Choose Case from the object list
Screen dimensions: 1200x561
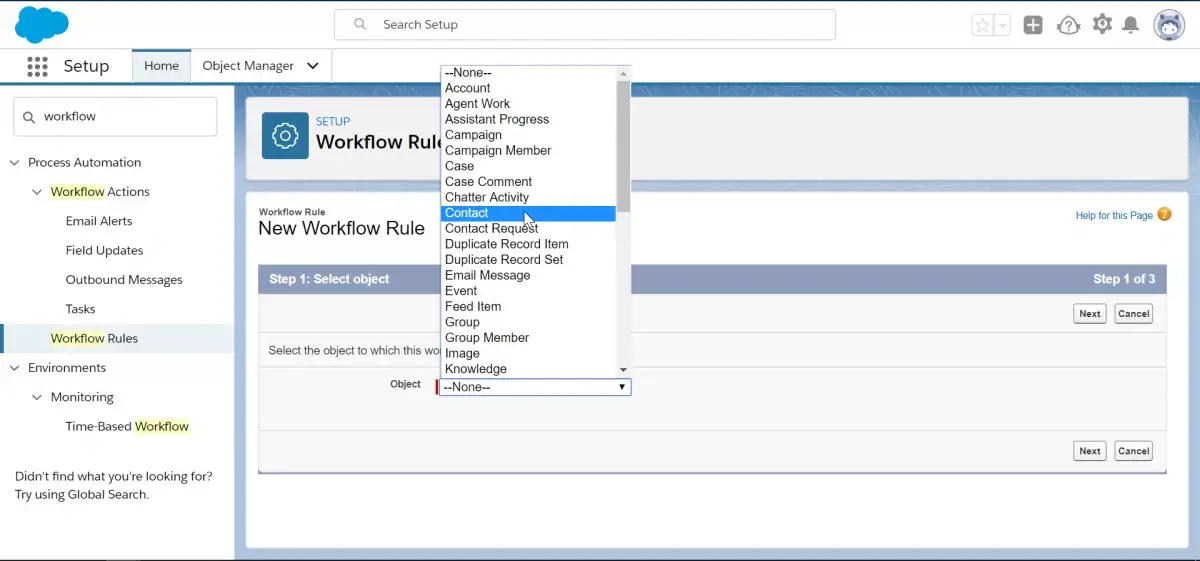click(528, 166)
